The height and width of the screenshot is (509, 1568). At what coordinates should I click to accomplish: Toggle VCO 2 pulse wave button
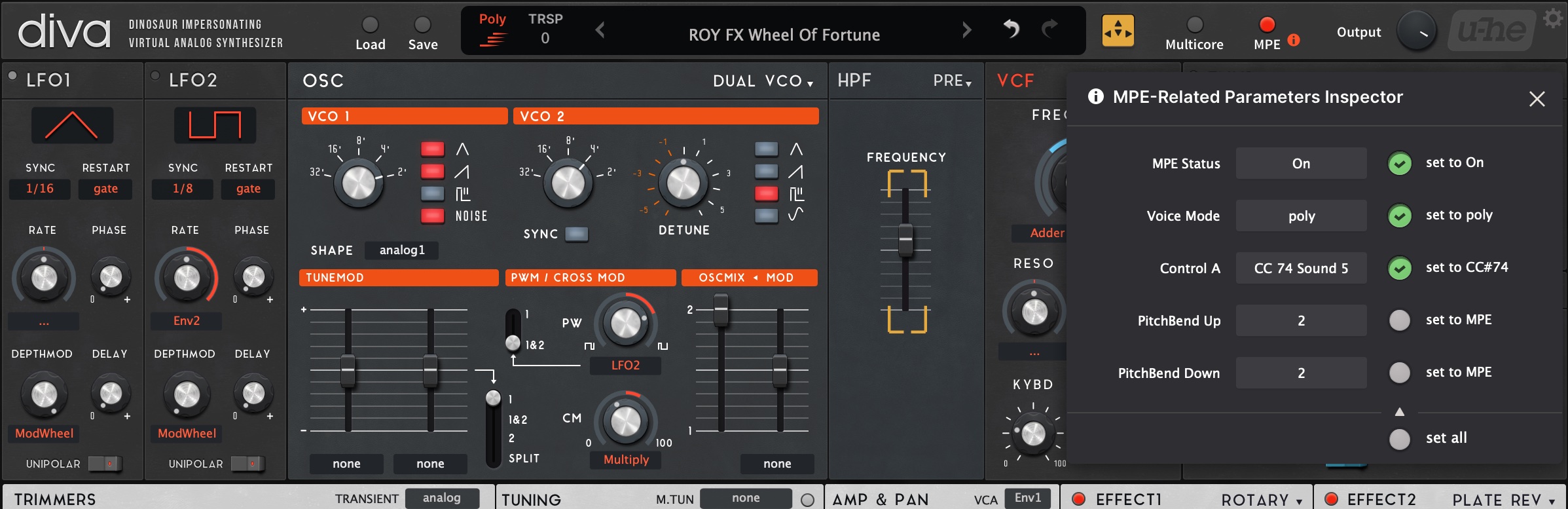coord(767,194)
